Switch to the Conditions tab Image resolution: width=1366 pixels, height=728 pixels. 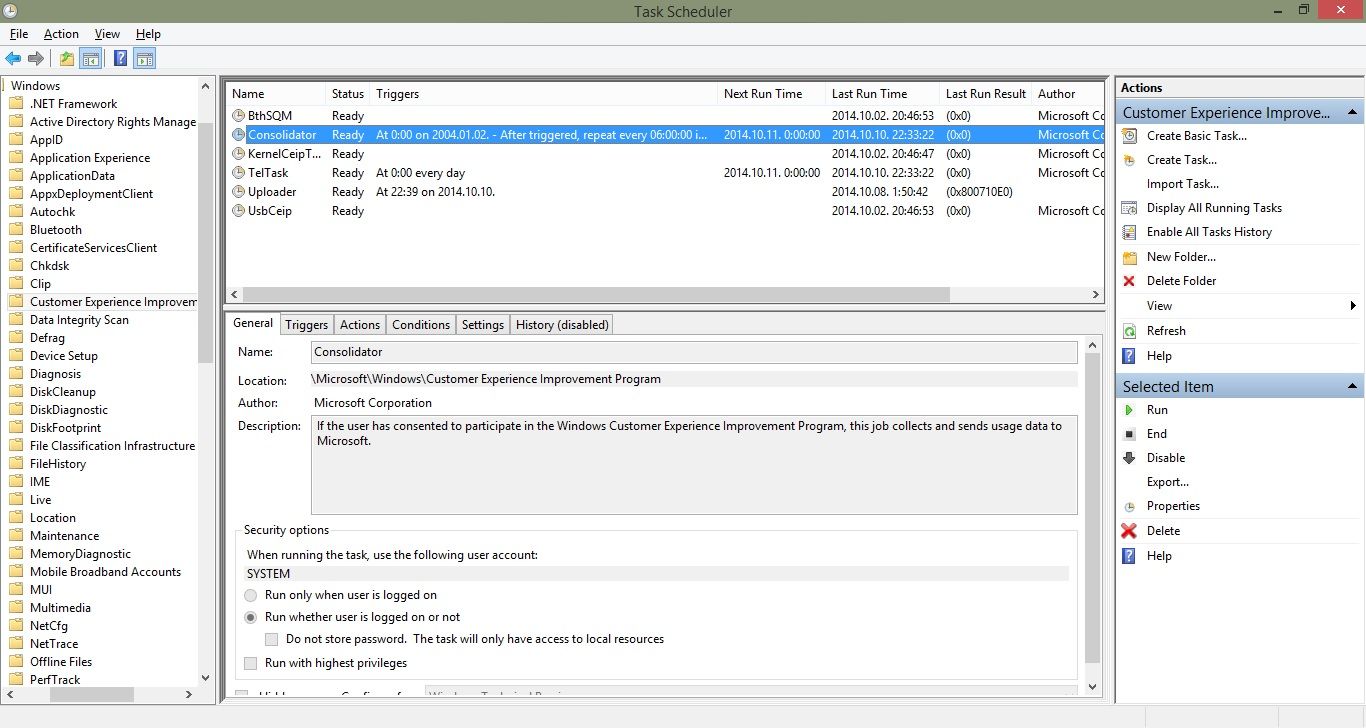coord(421,325)
